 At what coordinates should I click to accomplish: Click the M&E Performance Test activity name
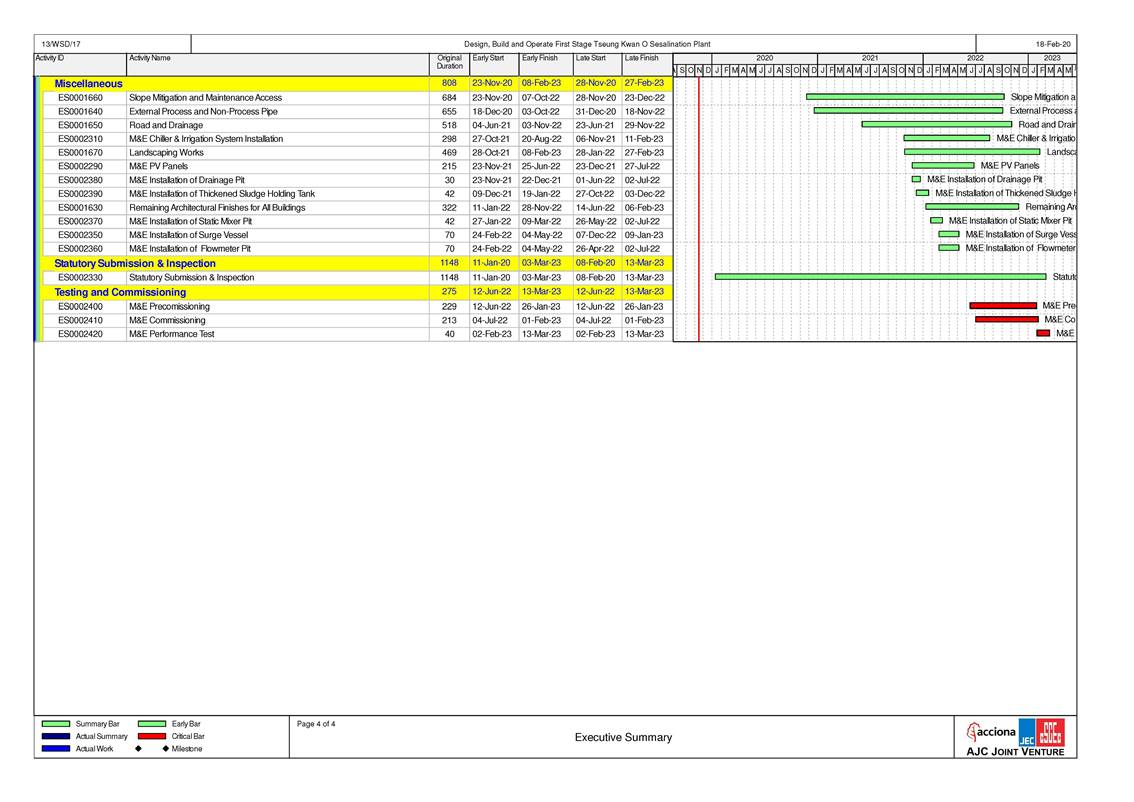click(x=171, y=334)
